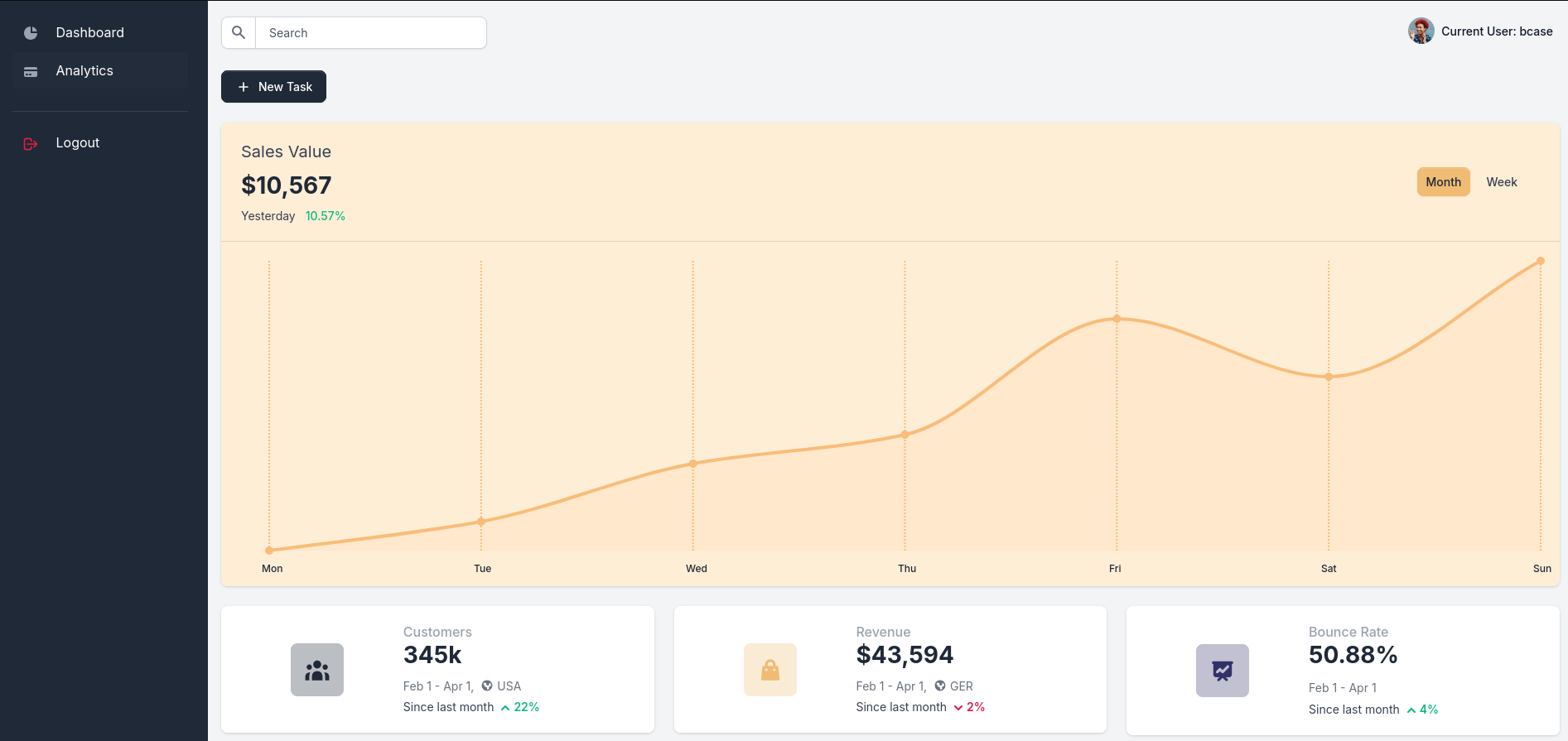Switch the sales chart to Month view
This screenshot has height=741, width=1568.
(1443, 182)
